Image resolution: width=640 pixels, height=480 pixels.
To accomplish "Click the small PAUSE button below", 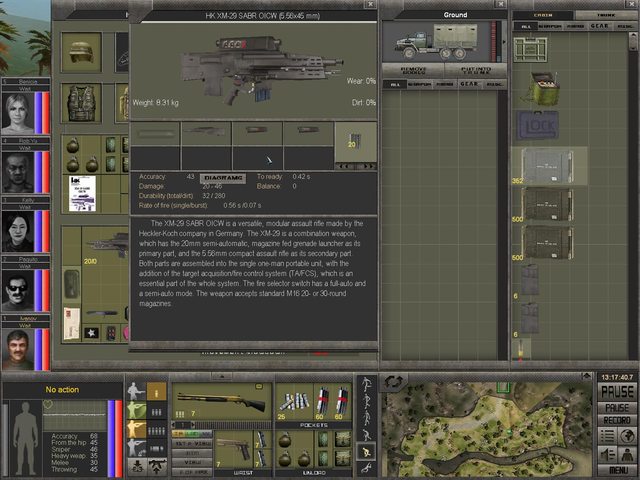I will pyautogui.click(x=617, y=408).
